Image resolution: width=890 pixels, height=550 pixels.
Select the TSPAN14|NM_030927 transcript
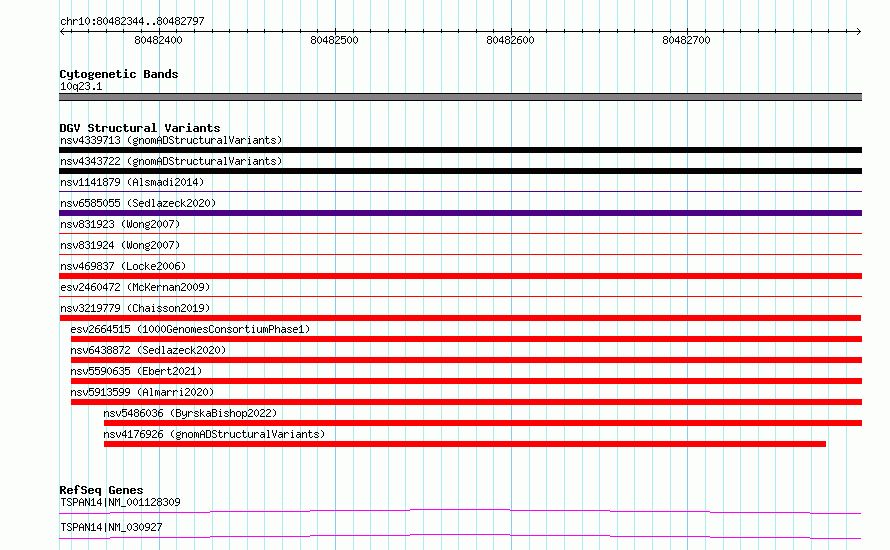point(111,527)
